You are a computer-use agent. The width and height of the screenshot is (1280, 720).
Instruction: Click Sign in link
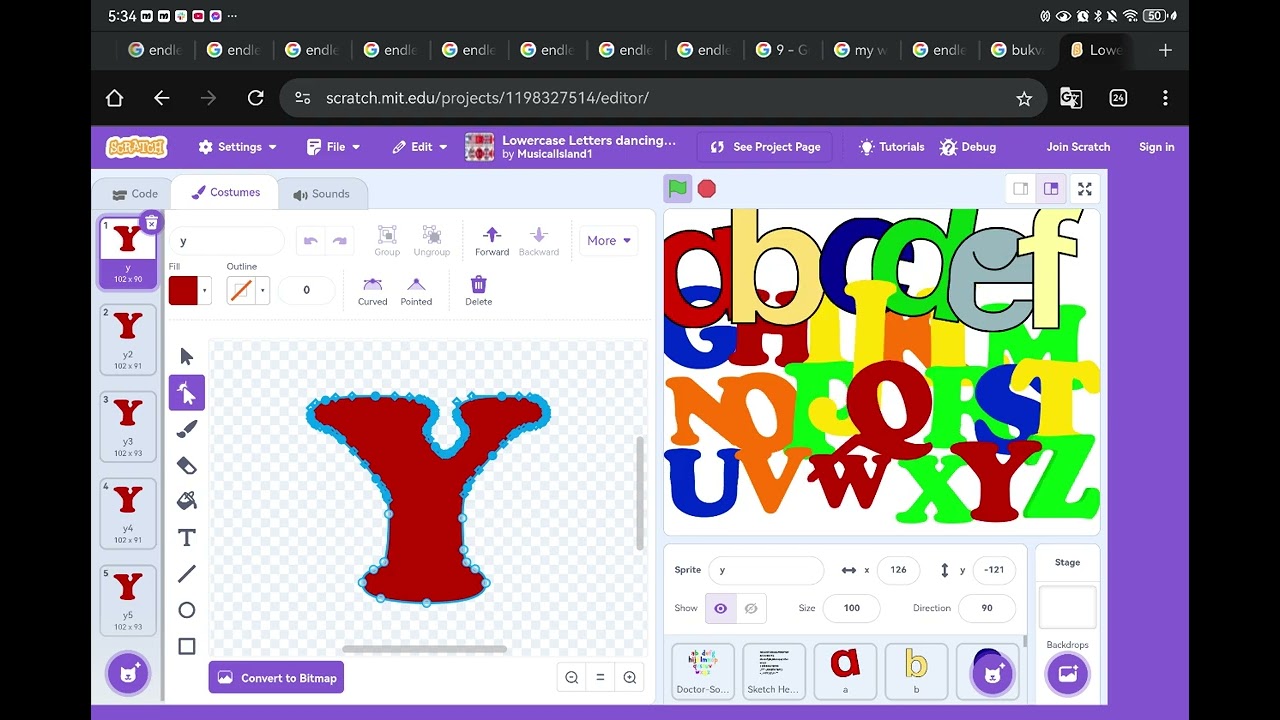[1156, 147]
